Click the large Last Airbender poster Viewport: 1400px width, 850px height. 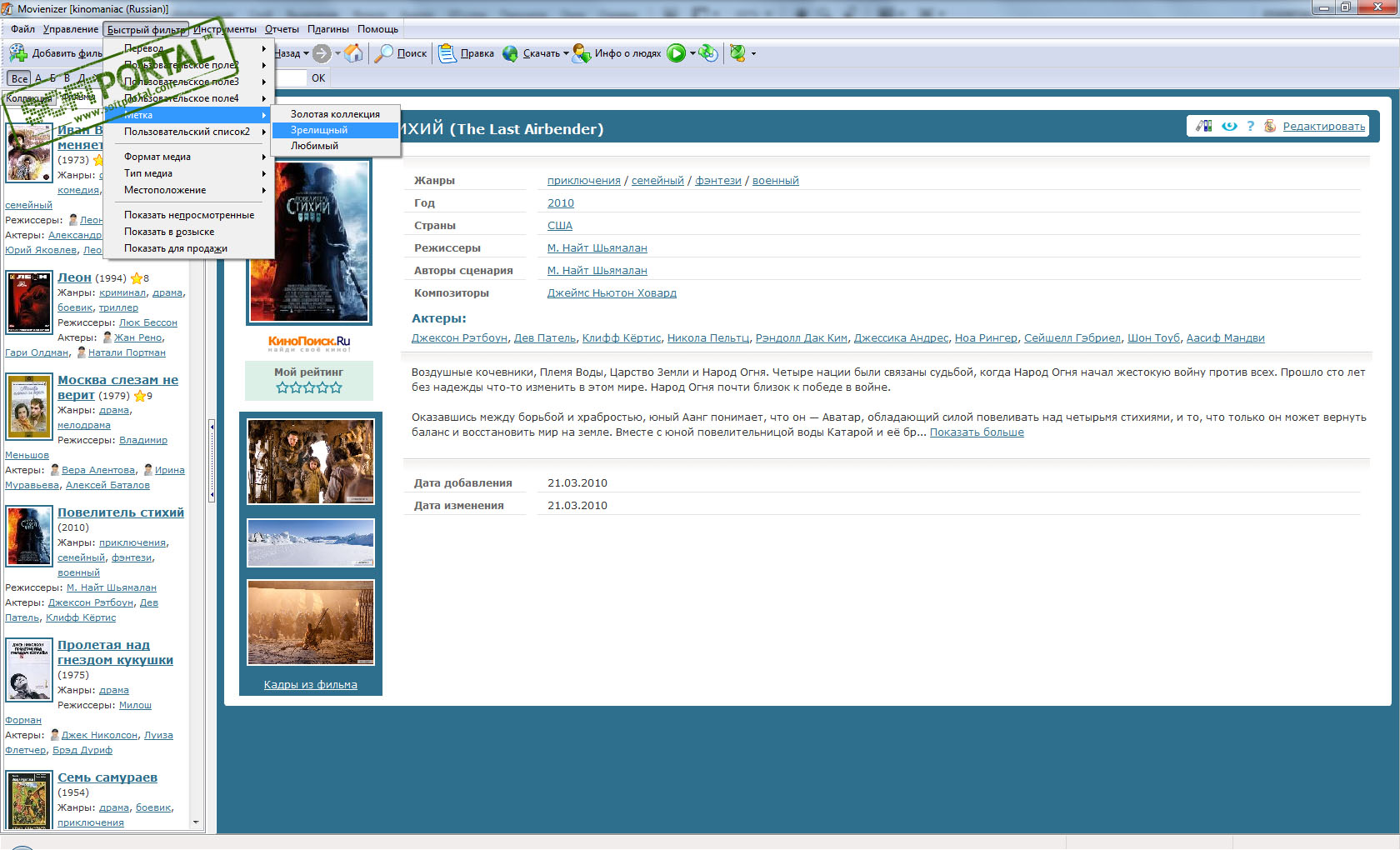point(309,241)
